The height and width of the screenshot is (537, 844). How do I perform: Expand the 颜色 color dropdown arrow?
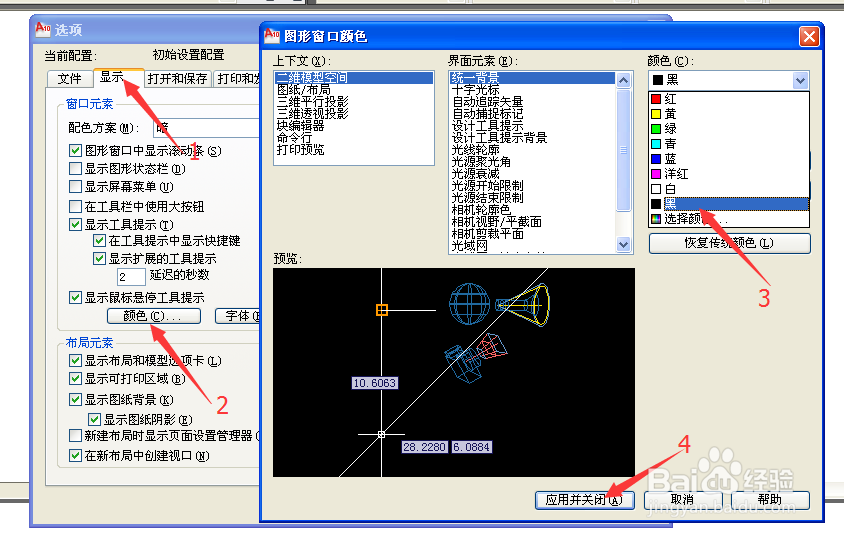pos(800,81)
